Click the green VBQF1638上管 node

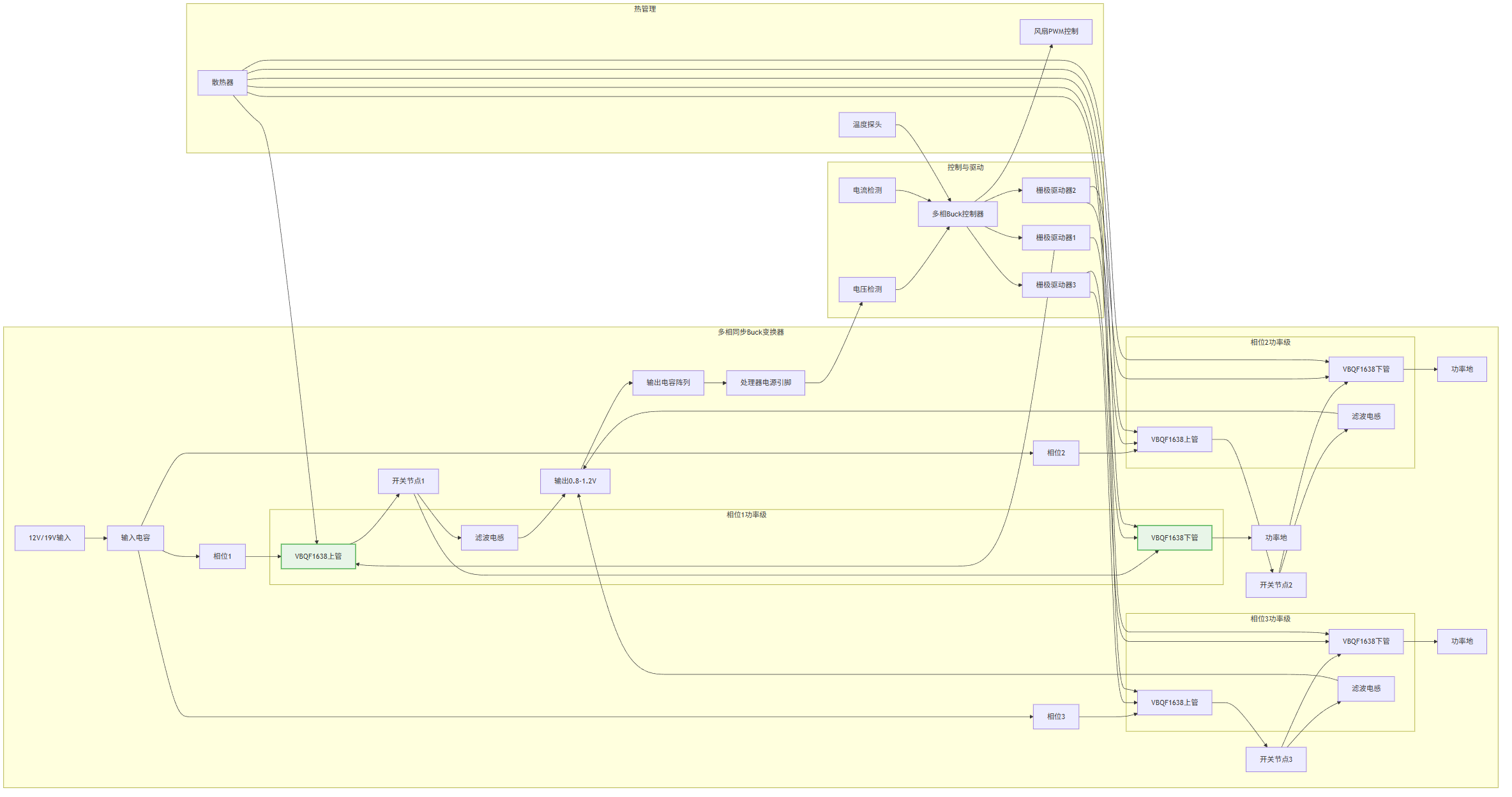coord(318,556)
